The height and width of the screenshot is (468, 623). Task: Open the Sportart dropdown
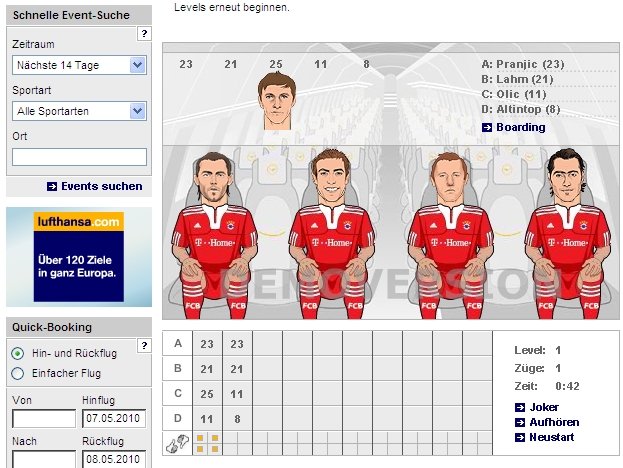coord(80,111)
